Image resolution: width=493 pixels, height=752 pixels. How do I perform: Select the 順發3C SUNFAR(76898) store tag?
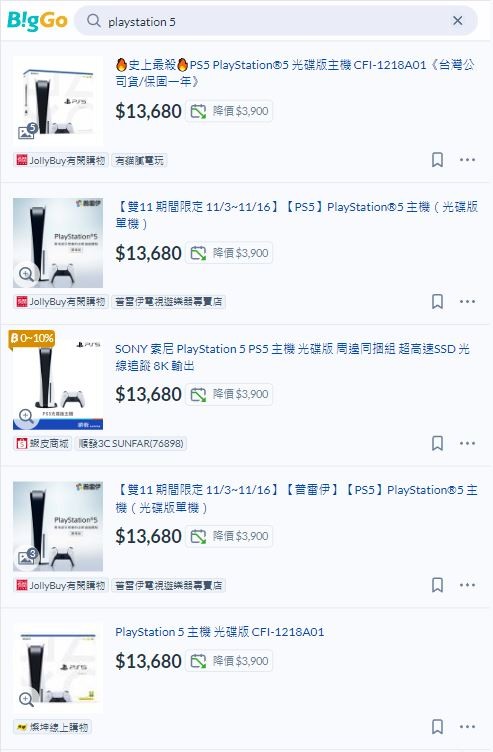131,444
